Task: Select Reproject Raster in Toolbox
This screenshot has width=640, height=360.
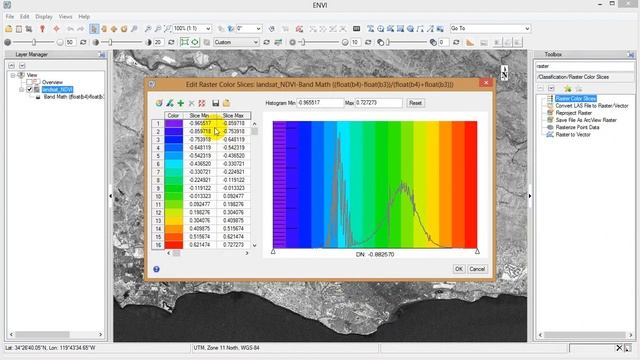Action: pyautogui.click(x=573, y=113)
